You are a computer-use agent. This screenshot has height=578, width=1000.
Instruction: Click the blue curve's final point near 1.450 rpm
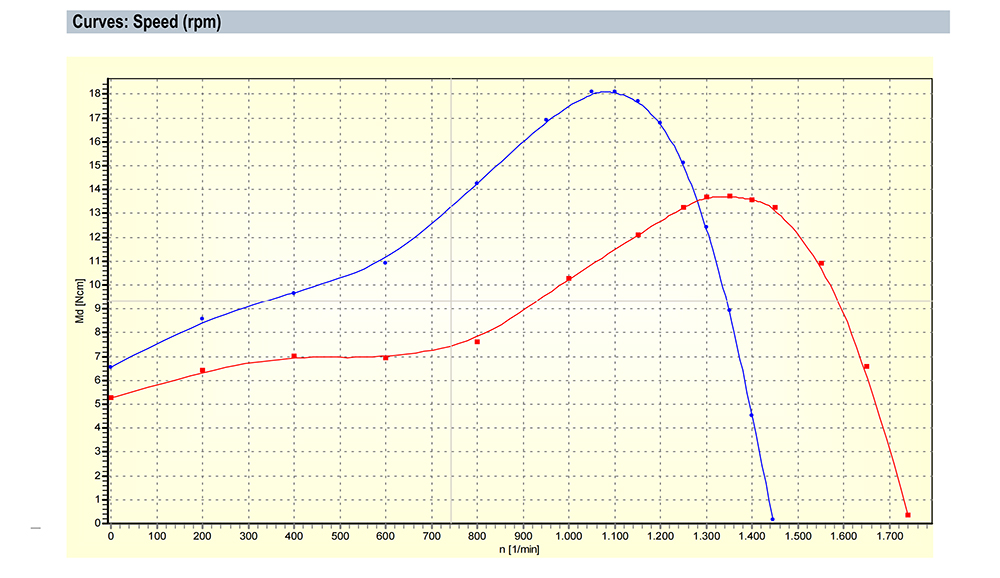point(773,519)
